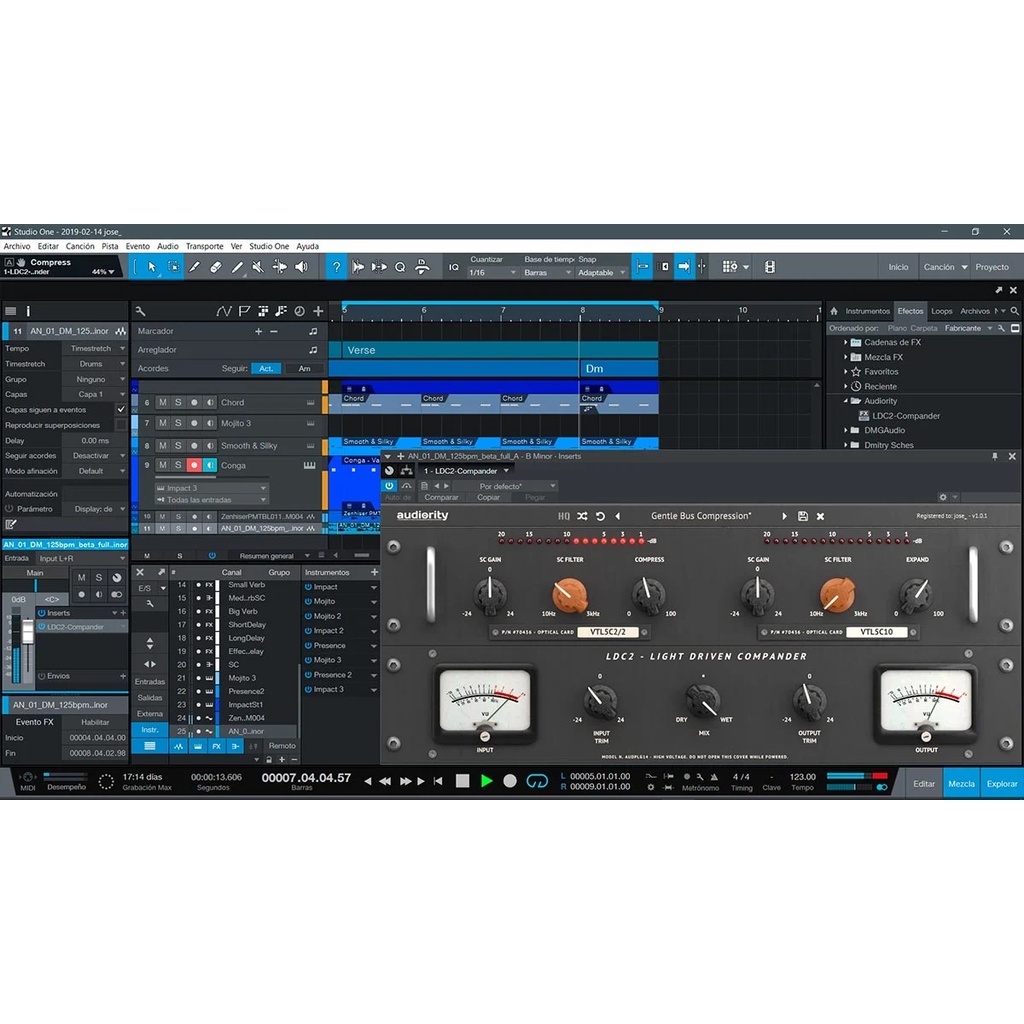
Task: Open the tempo track clock icon
Action: pos(299,312)
